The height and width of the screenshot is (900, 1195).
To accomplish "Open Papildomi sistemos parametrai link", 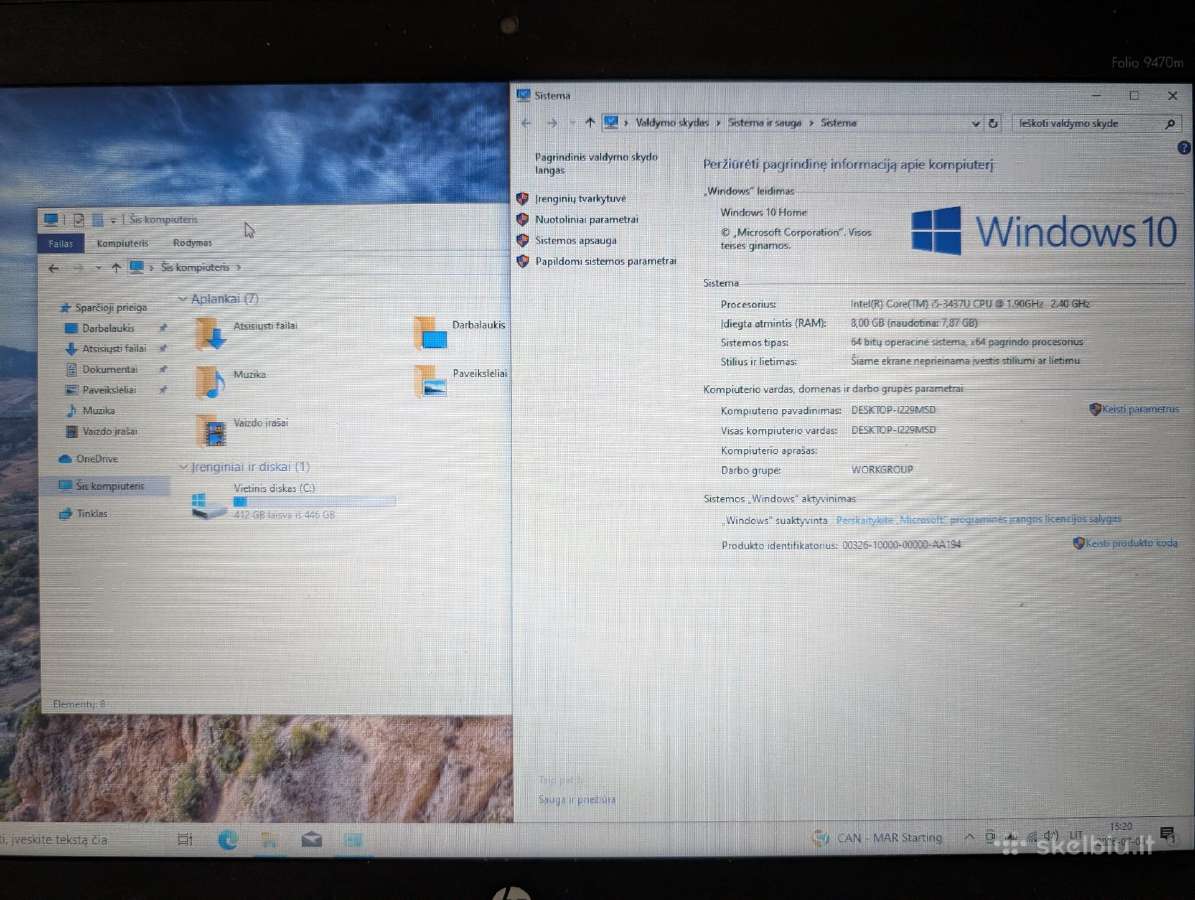I will [605, 261].
